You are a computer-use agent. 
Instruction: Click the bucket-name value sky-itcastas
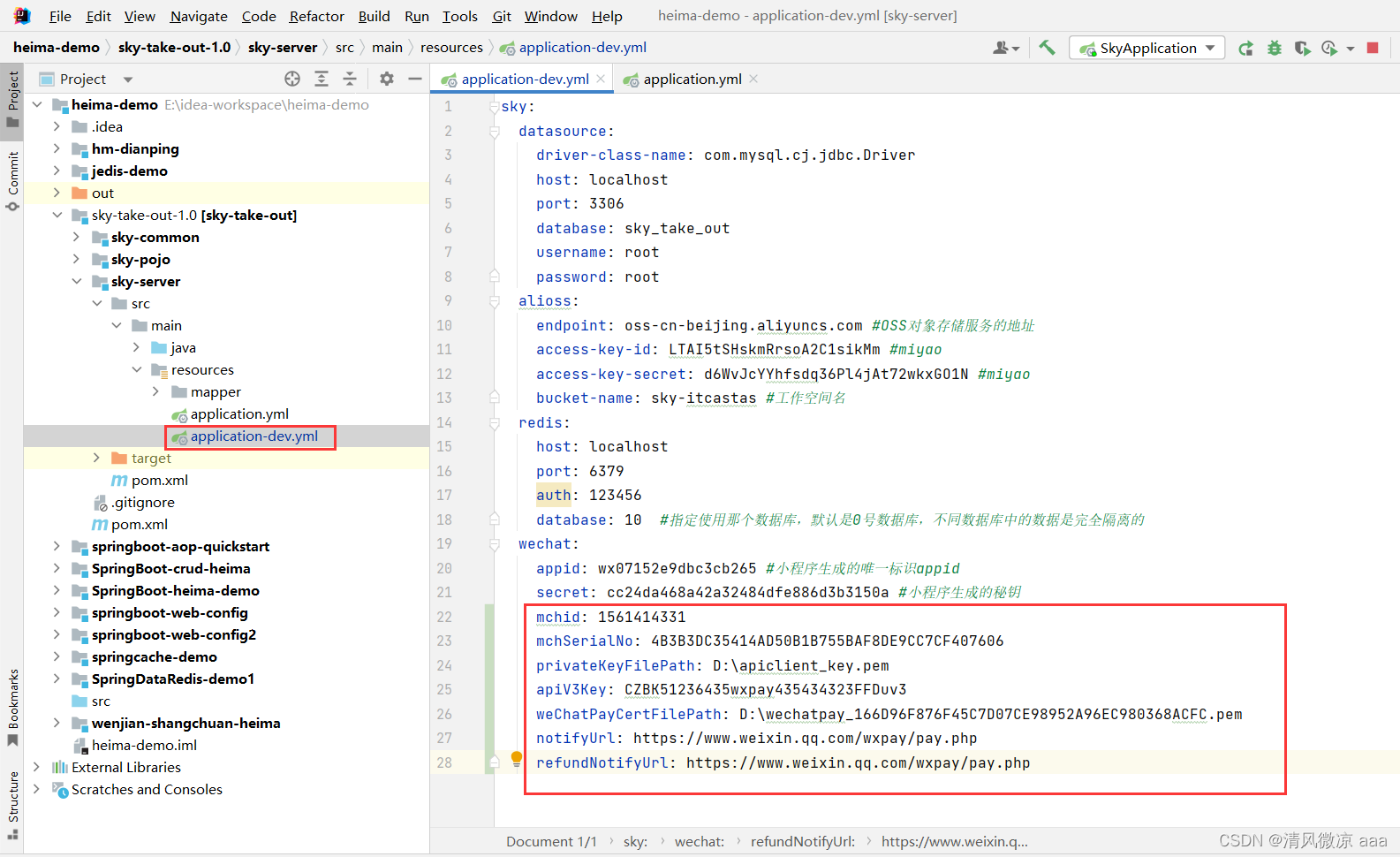point(704,398)
